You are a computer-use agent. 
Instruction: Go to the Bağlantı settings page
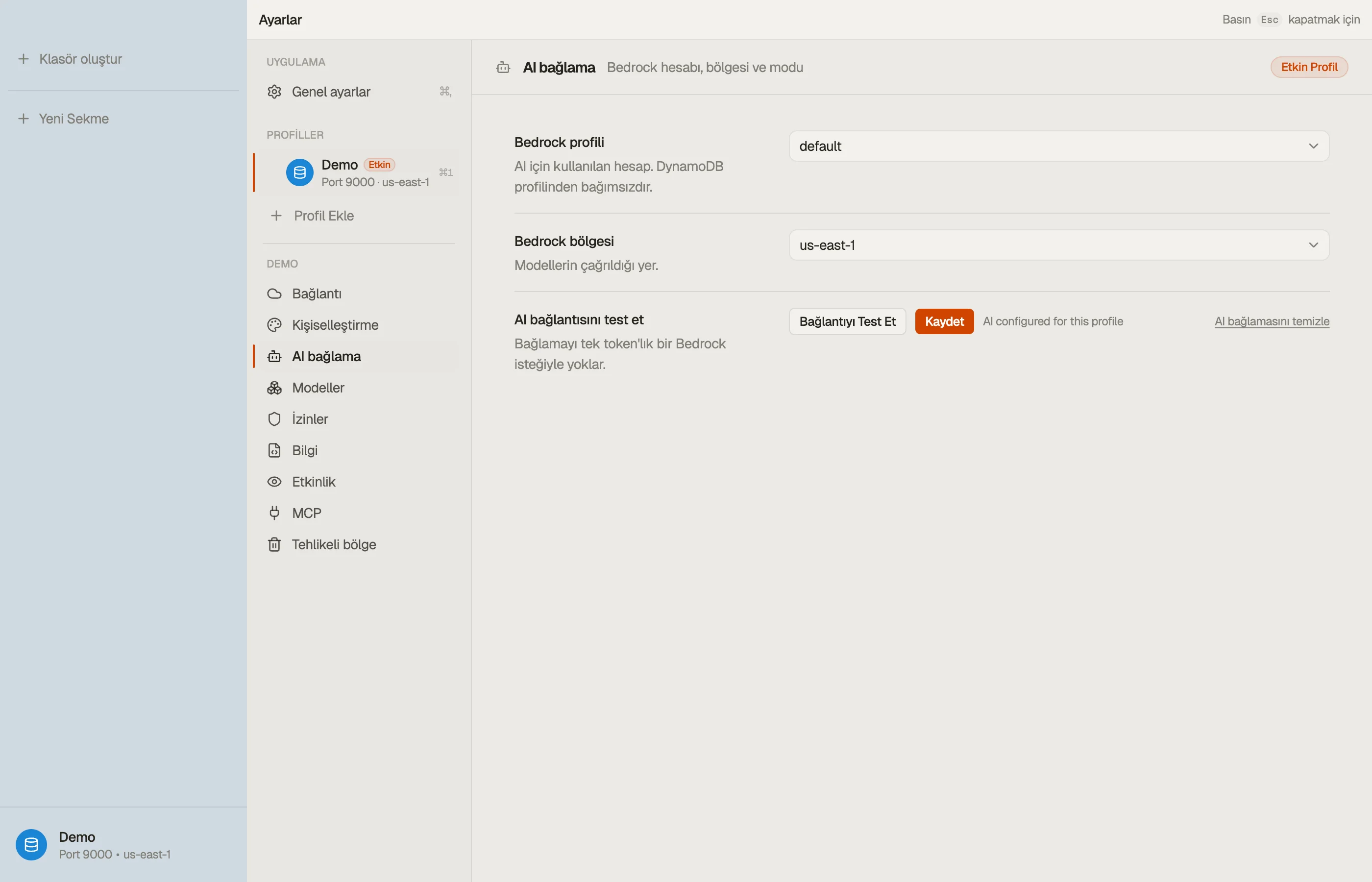359,294
